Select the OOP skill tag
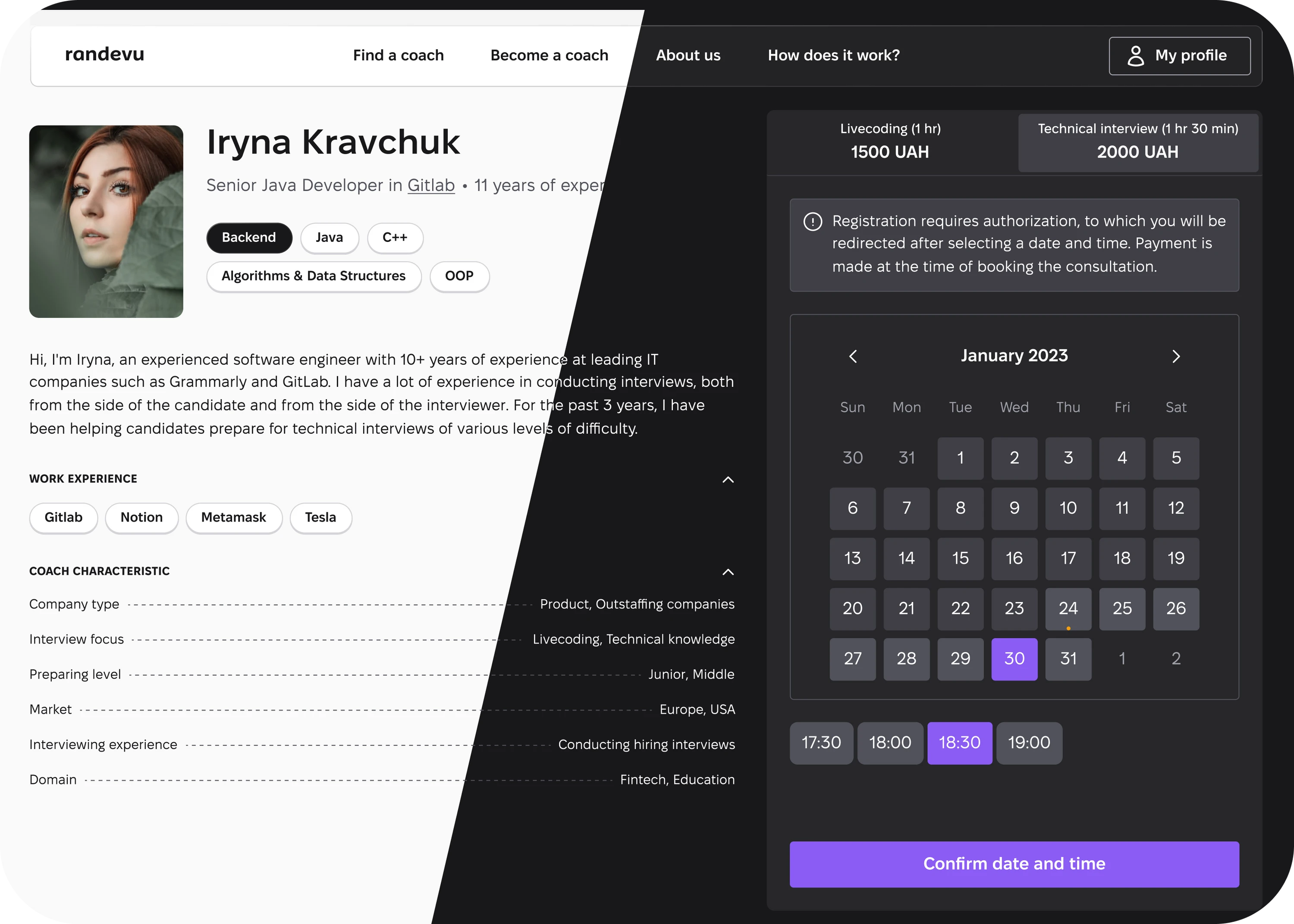1294x924 pixels. click(457, 275)
